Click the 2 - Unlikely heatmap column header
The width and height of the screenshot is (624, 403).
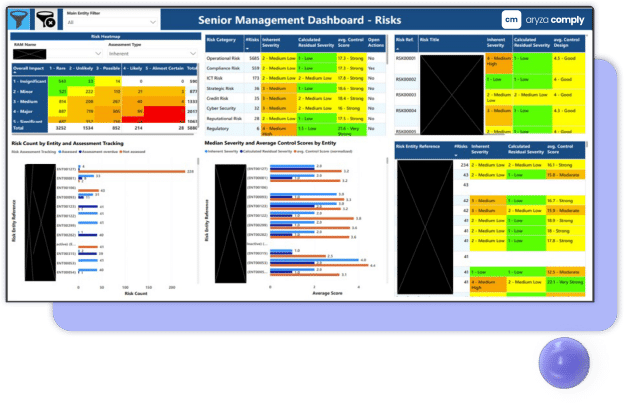81,68
